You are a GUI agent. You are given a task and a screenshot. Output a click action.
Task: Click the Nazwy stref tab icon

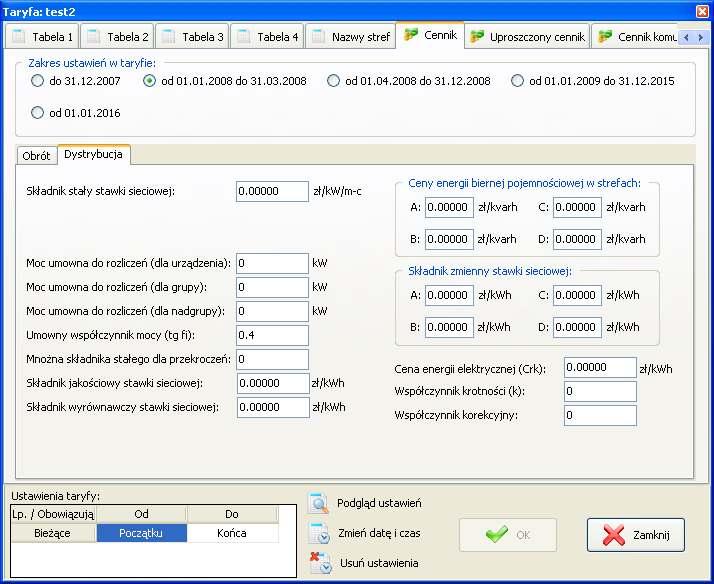pyautogui.click(x=319, y=37)
